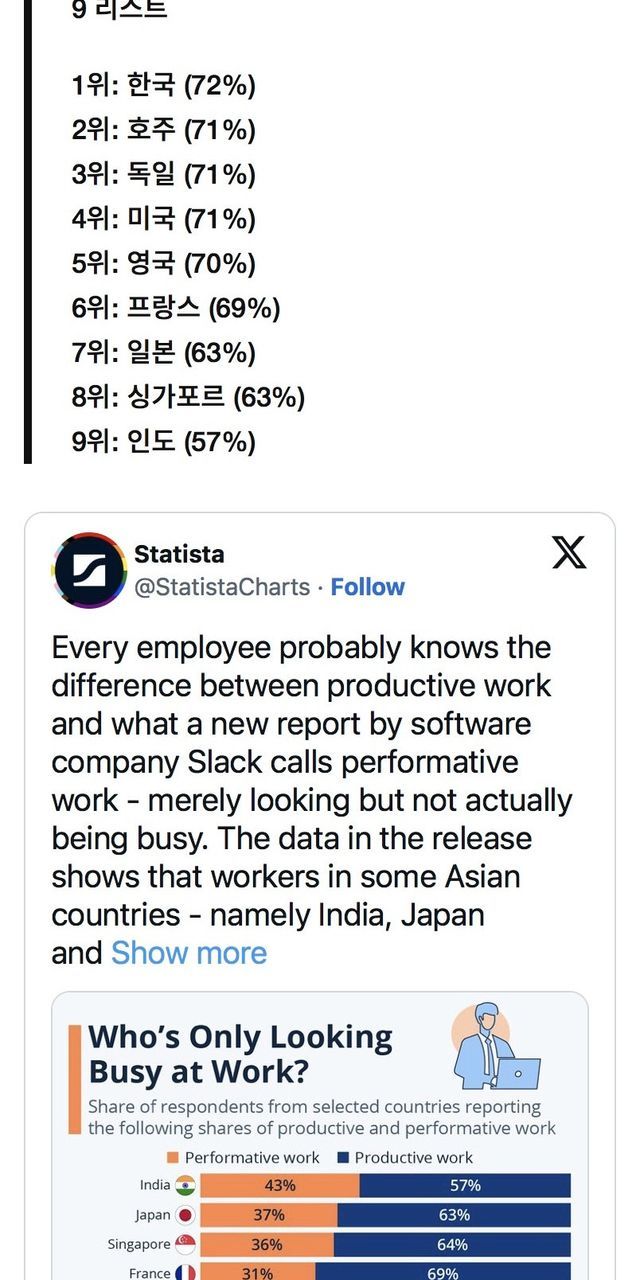This screenshot has height=1280, width=640.
Task: Click the Statista profile avatar
Action: coord(89,570)
